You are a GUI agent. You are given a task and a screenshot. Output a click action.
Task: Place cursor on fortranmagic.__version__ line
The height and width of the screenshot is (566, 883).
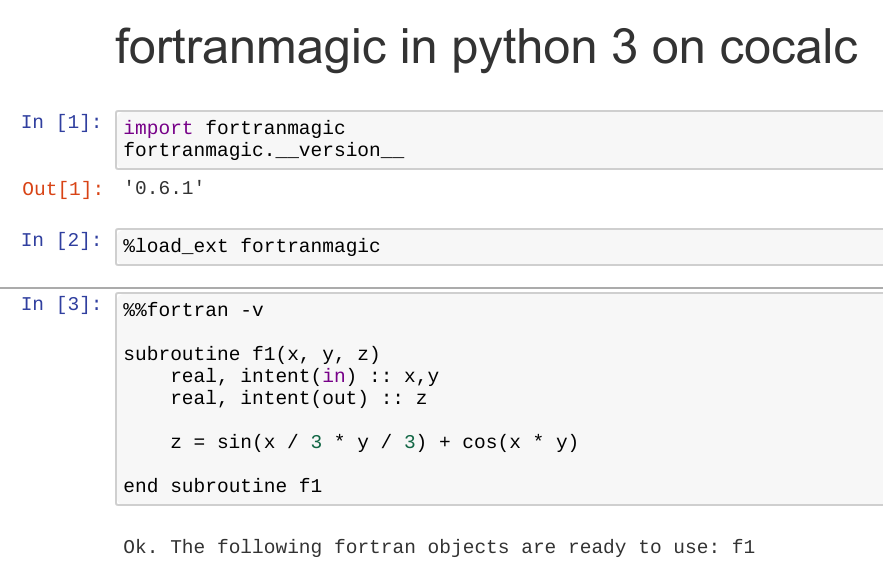point(263,150)
